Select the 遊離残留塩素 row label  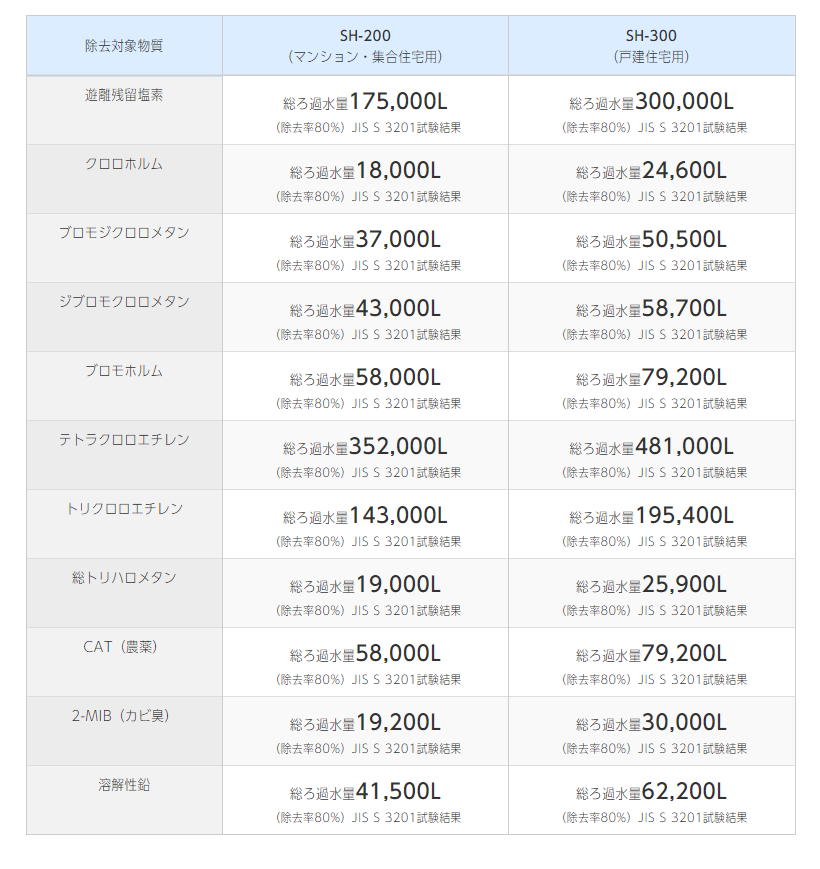point(124,95)
